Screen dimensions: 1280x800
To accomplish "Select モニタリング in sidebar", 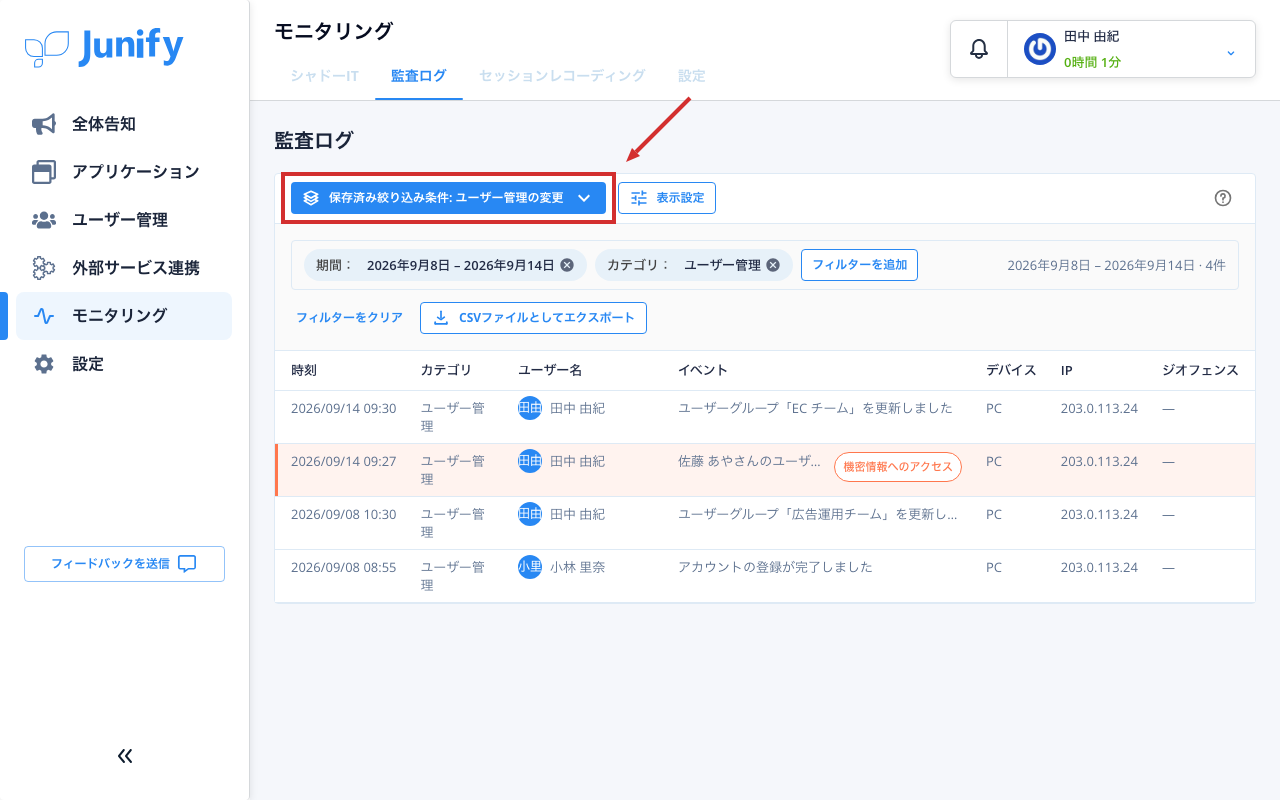I will point(124,316).
